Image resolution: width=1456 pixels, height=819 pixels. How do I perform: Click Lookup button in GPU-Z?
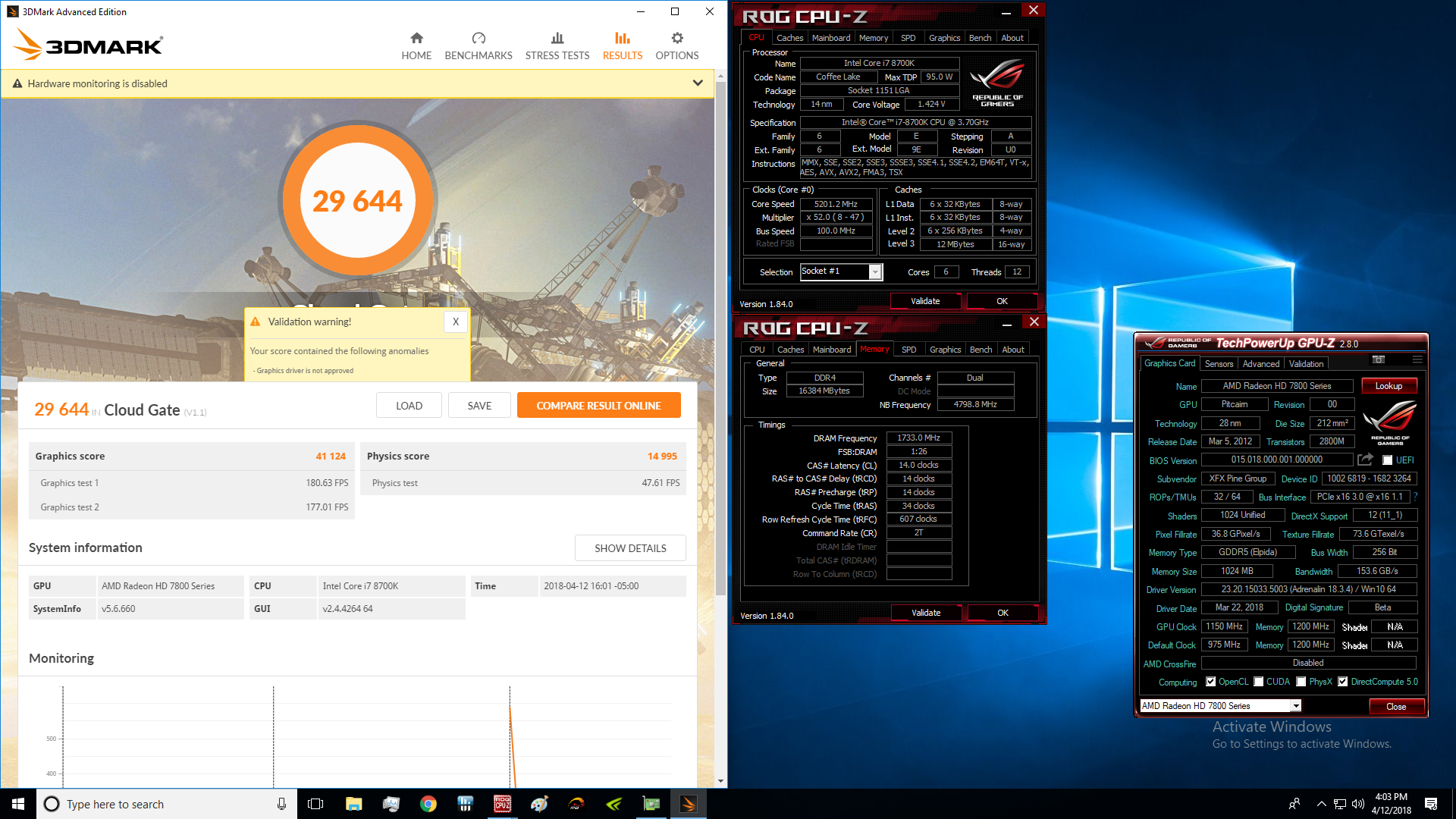point(1389,386)
